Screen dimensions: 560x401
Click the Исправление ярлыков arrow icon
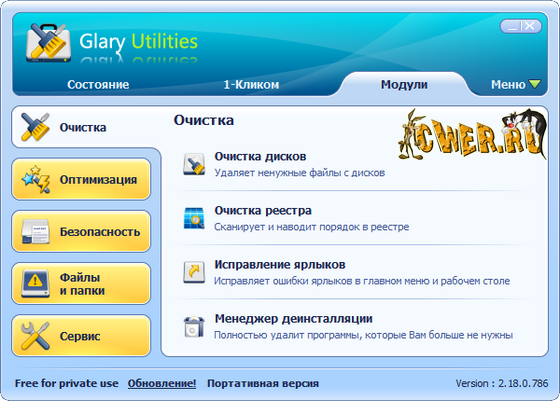[x=194, y=272]
